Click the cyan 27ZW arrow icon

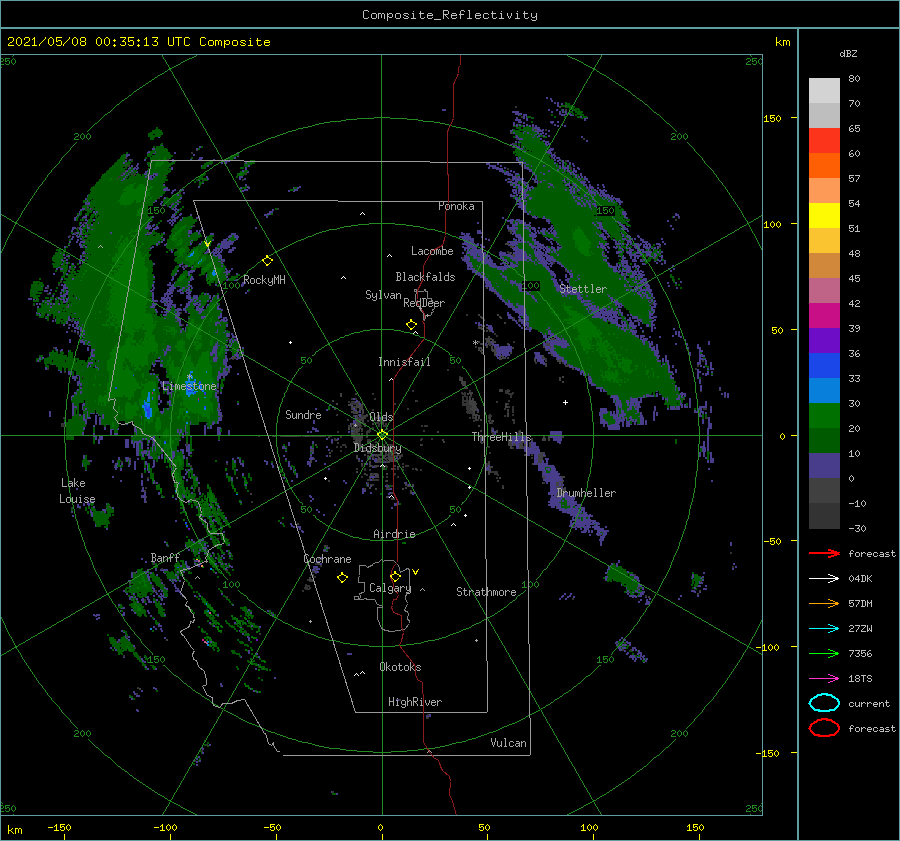[824, 629]
